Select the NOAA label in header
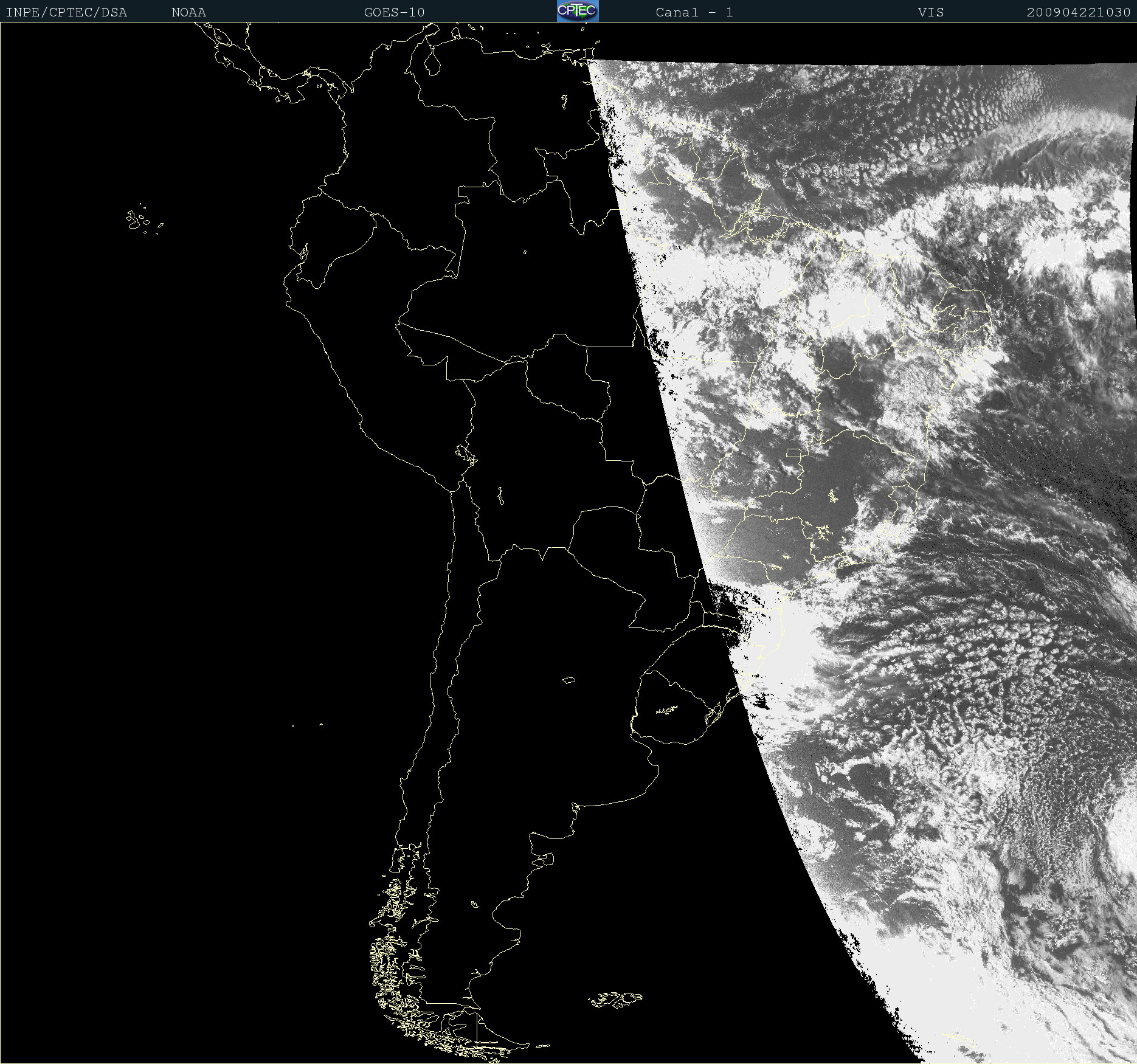This screenshot has height=1064, width=1137. pyautogui.click(x=188, y=12)
